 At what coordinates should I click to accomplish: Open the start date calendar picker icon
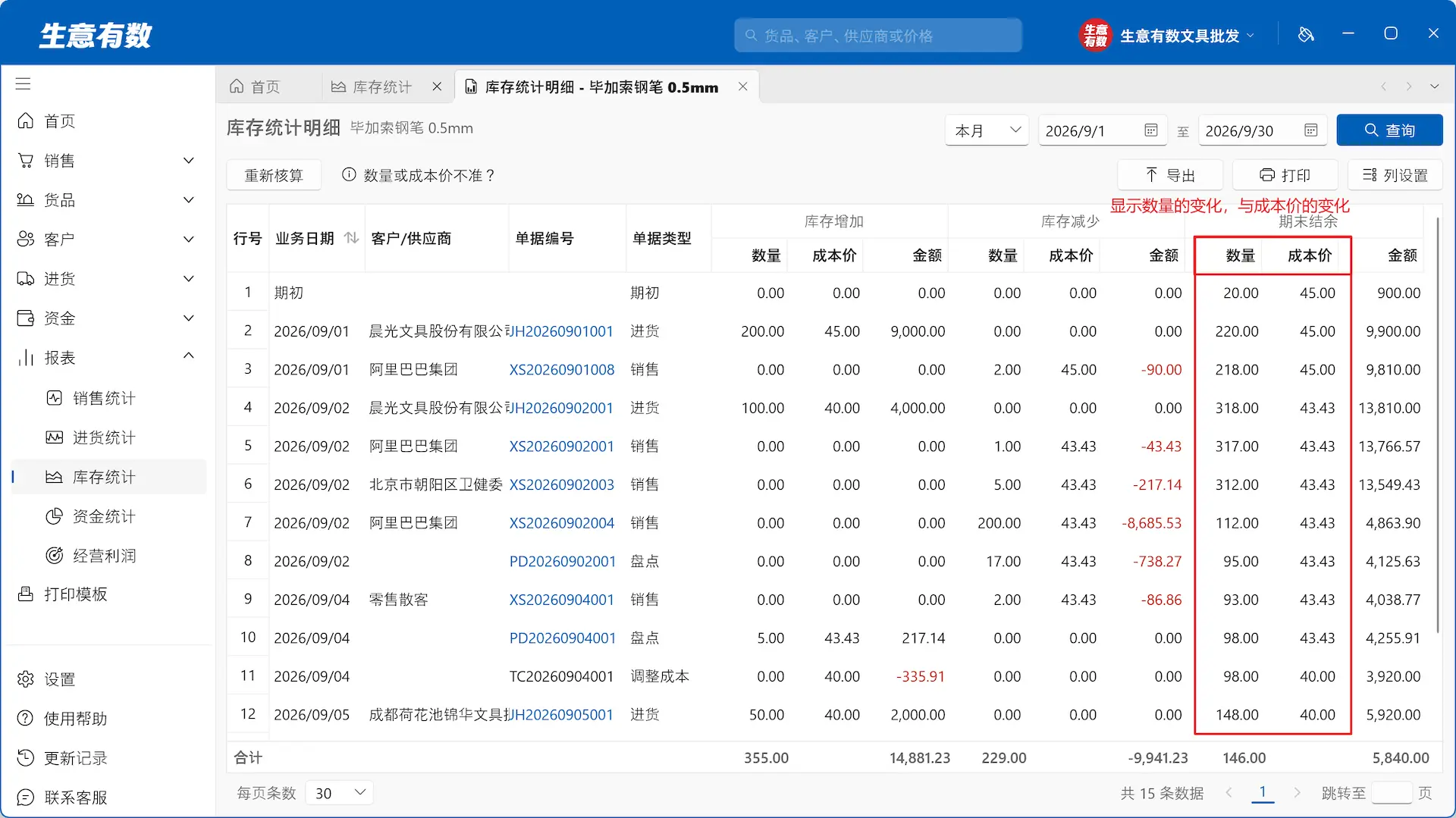(1151, 130)
